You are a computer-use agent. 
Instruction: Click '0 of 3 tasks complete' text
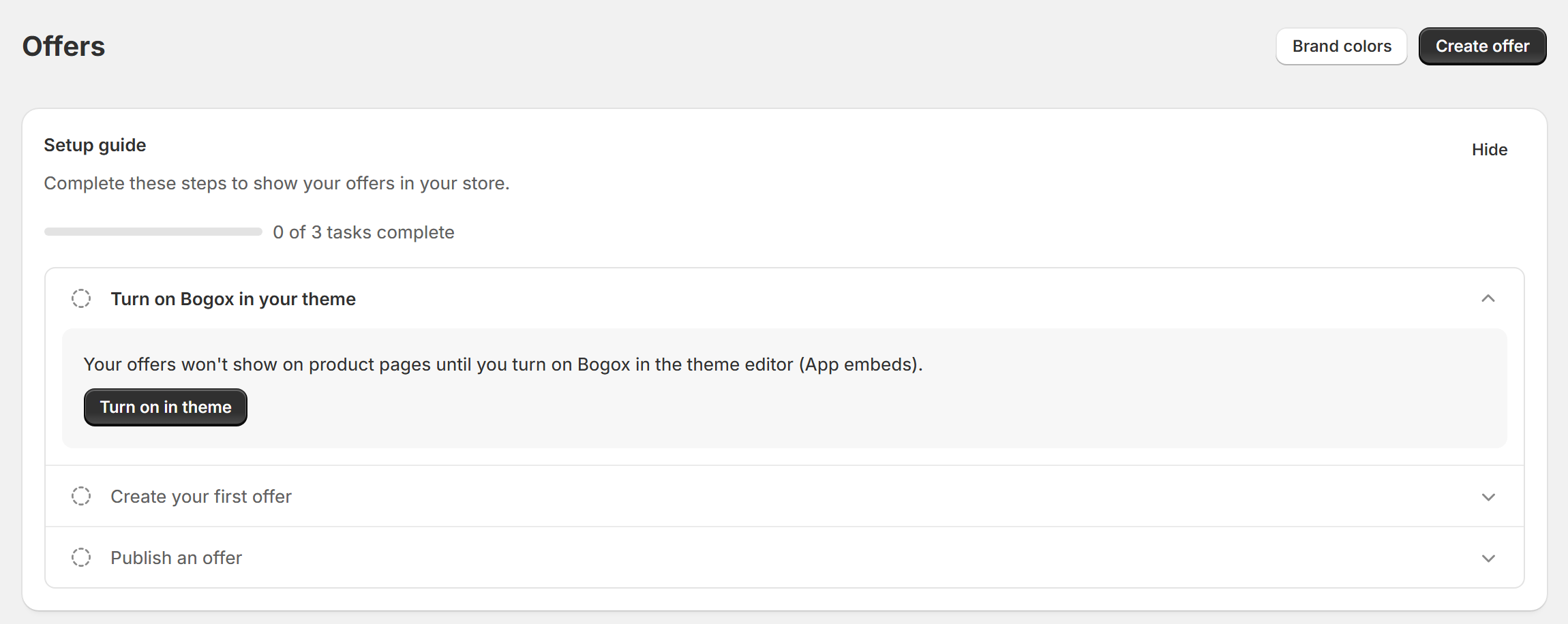coord(363,232)
